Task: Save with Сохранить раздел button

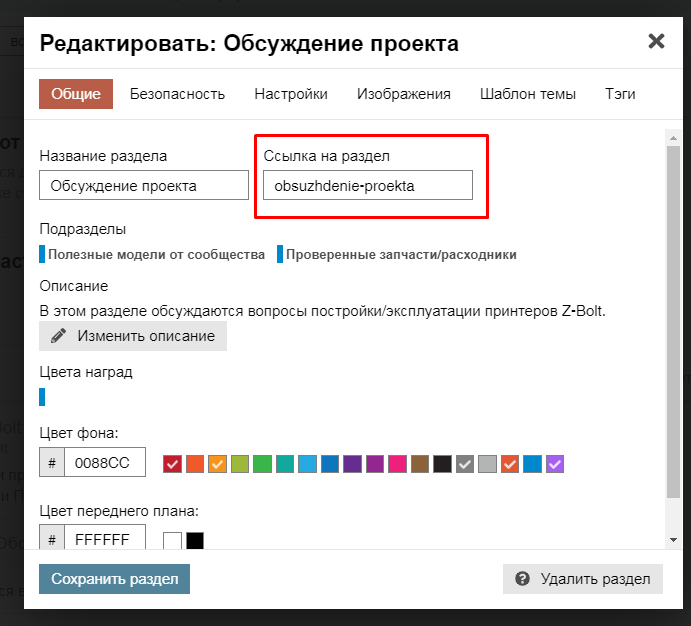Action: point(115,579)
